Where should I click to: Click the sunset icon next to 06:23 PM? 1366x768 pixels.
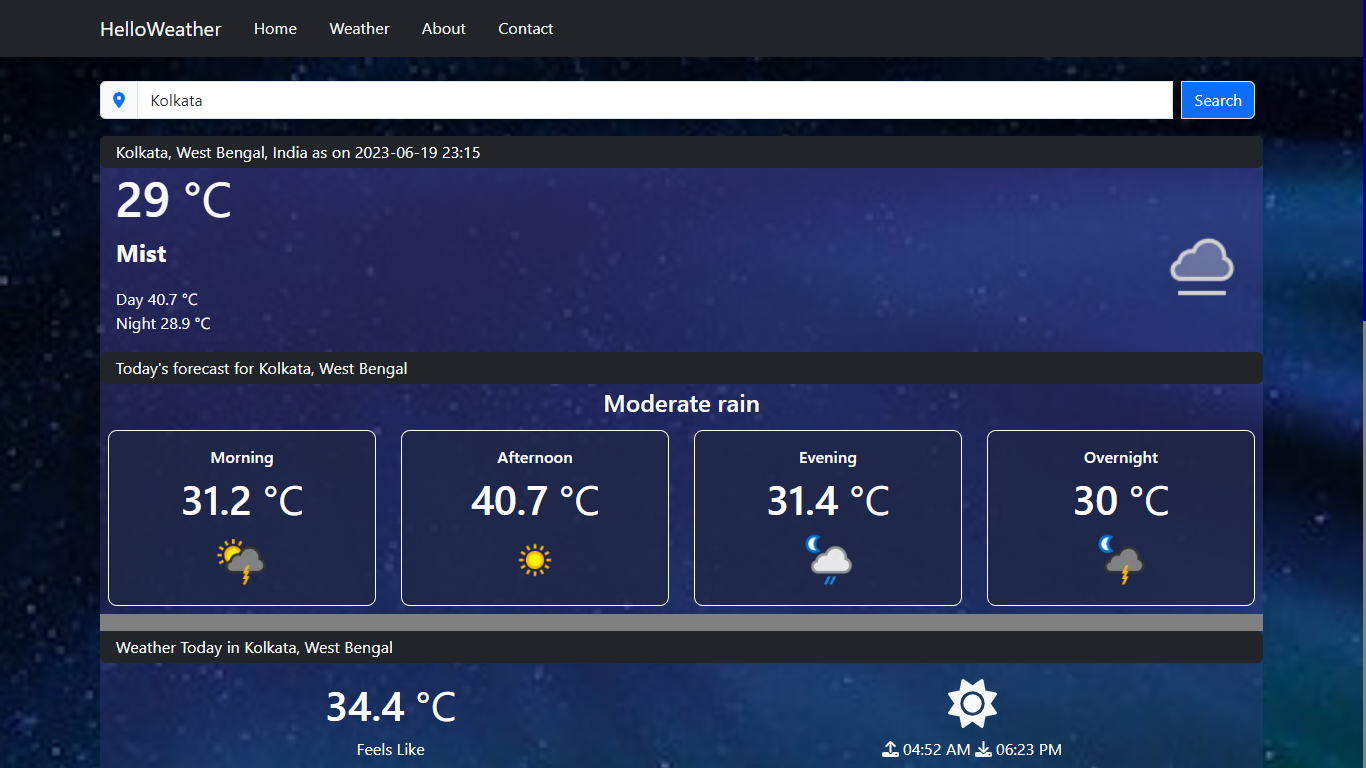pos(982,749)
